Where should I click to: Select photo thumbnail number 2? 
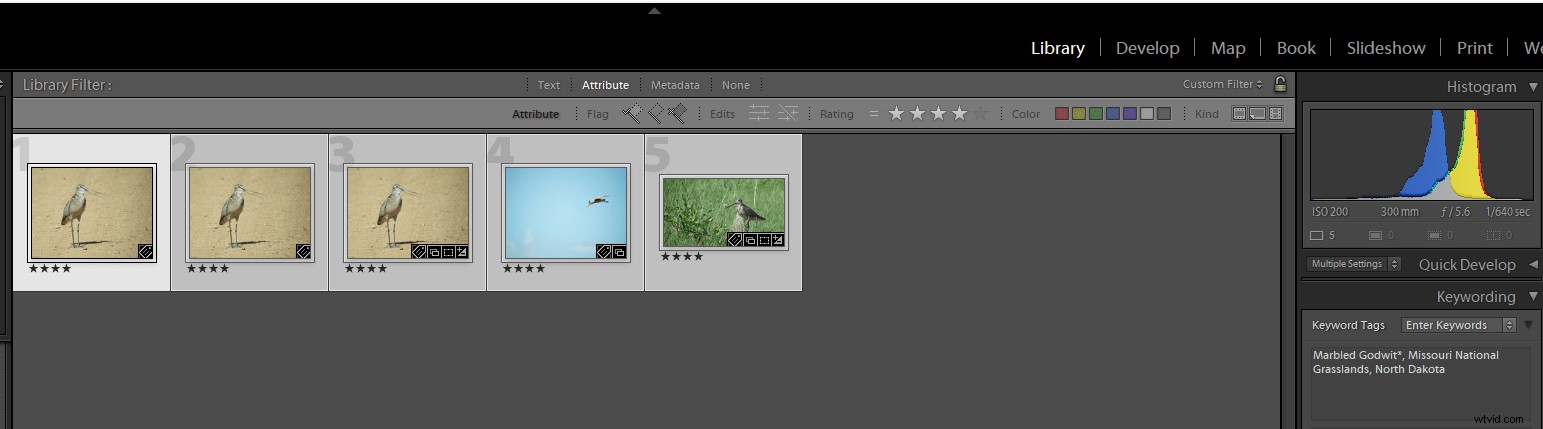pyautogui.click(x=250, y=213)
